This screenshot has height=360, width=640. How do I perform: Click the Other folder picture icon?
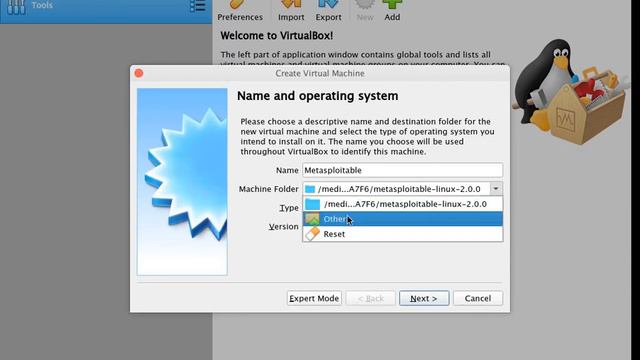pos(313,219)
